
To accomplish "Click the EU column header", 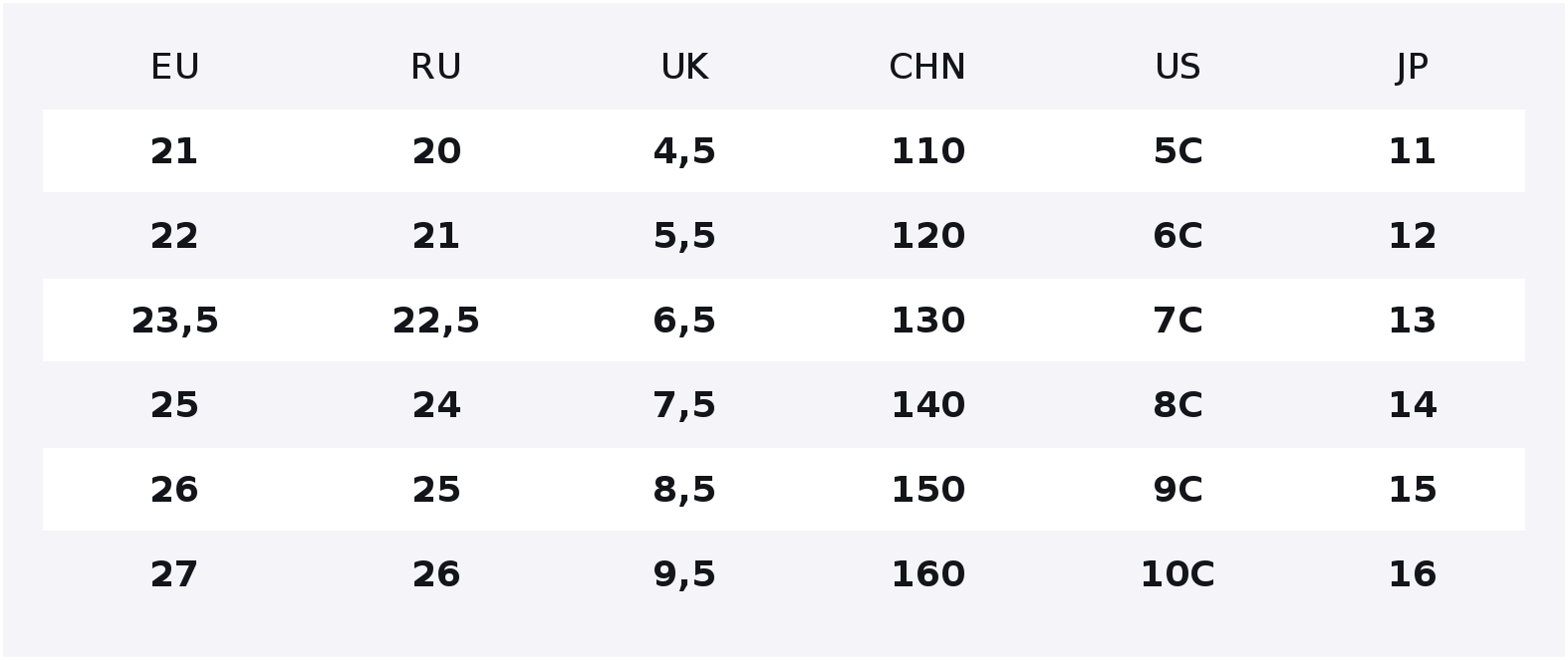I will click(175, 67).
